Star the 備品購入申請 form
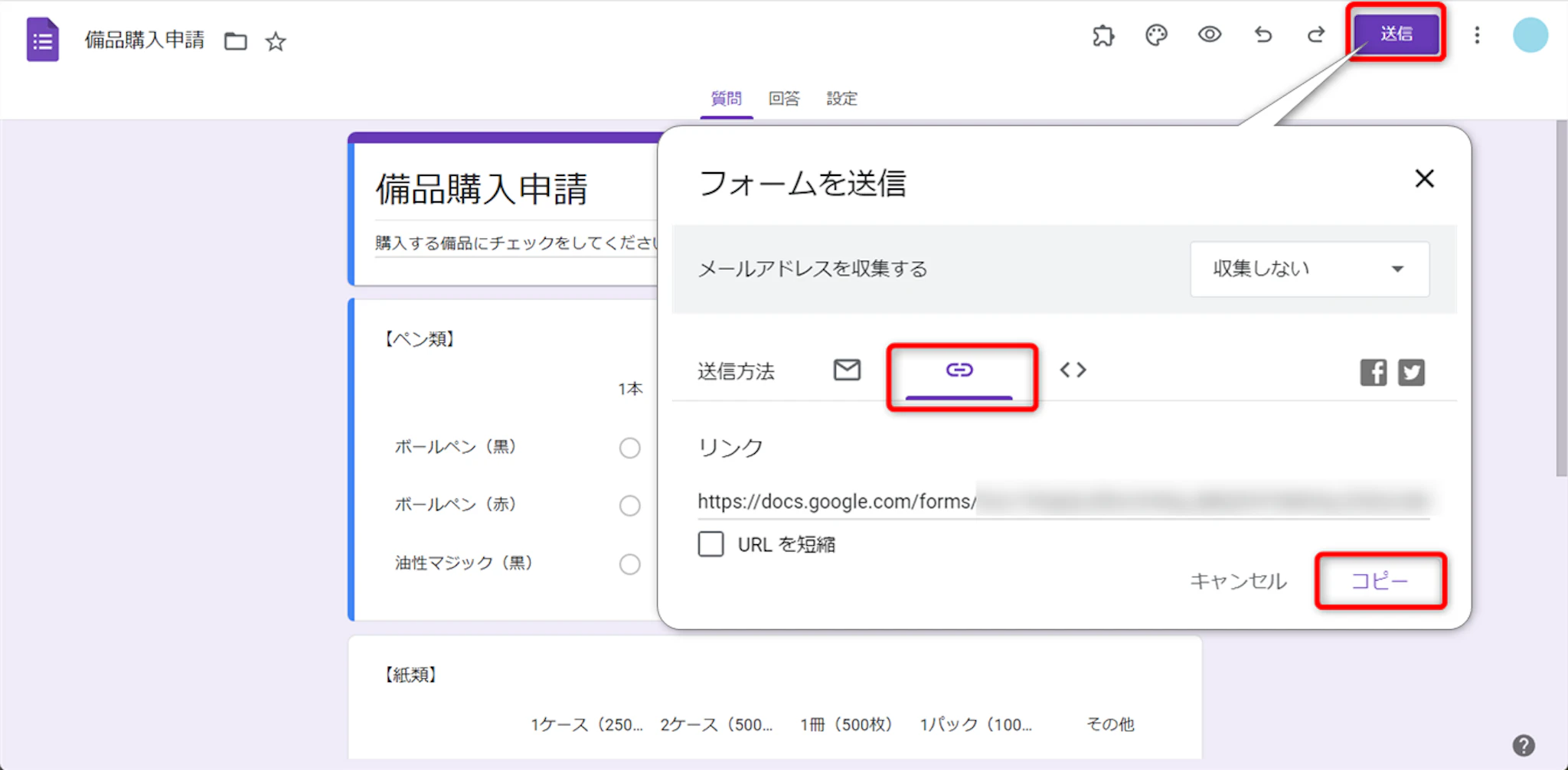 [276, 41]
